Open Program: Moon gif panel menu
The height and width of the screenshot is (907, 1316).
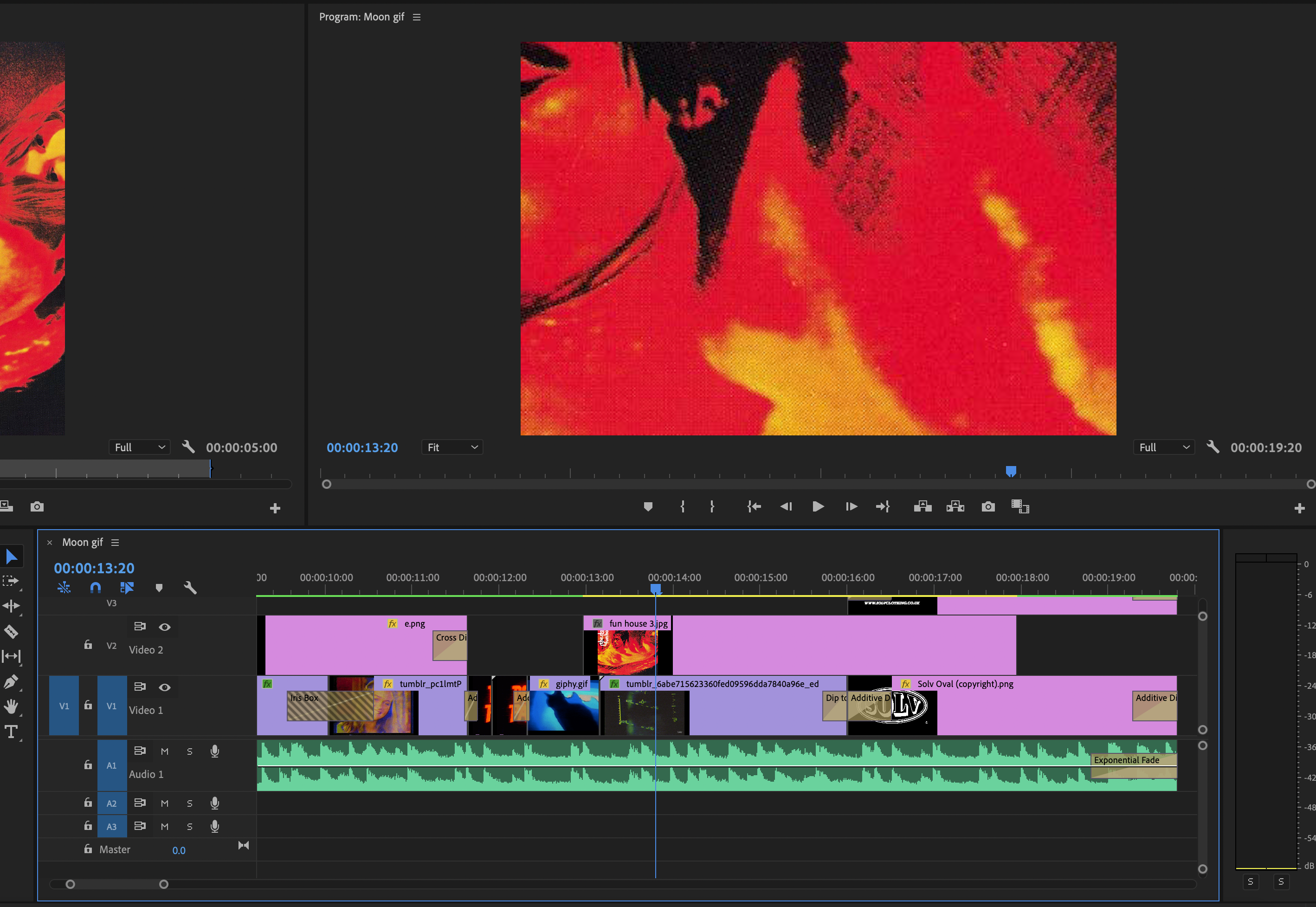click(x=417, y=17)
